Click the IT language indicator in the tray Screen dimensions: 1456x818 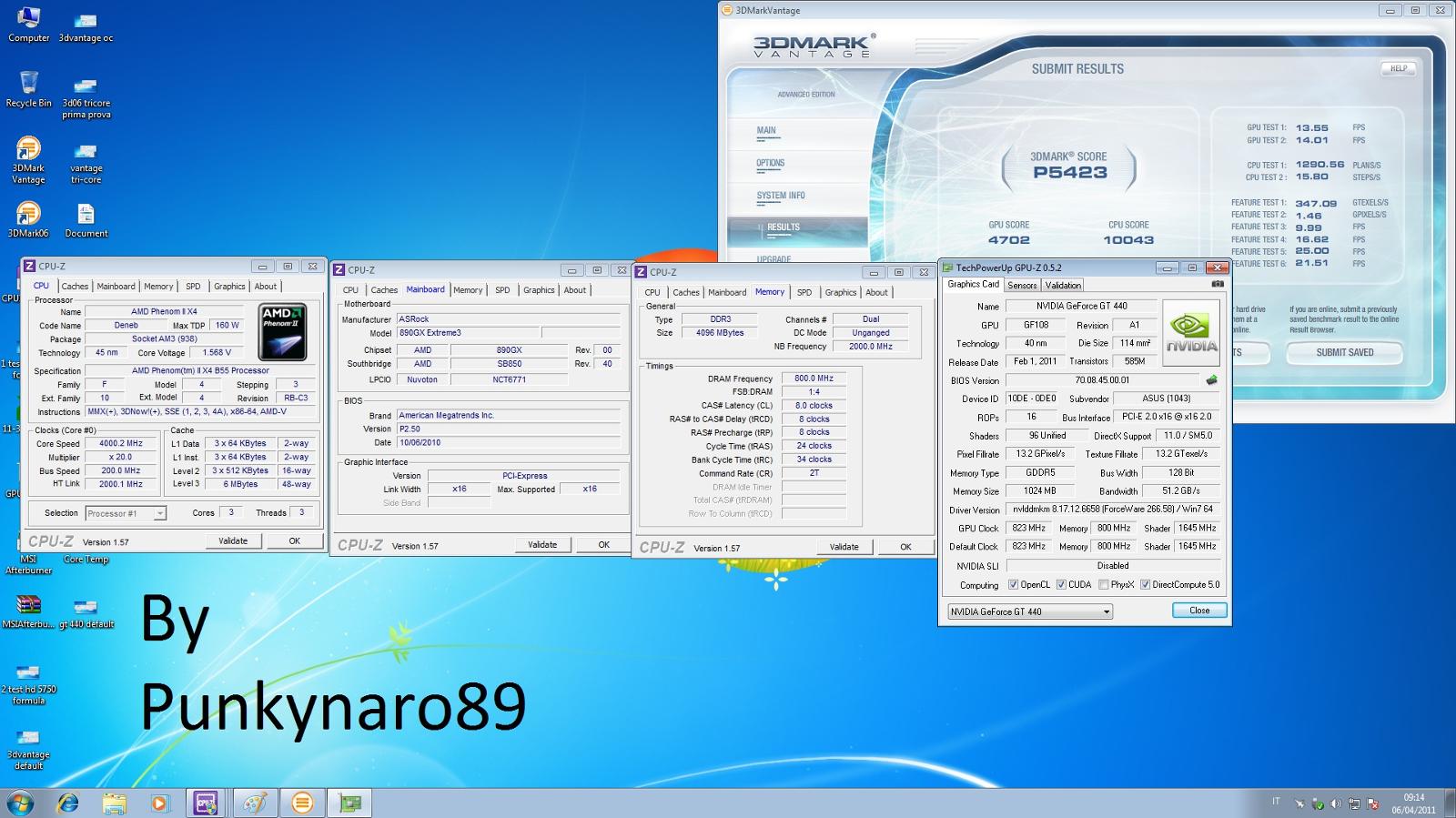(x=1276, y=802)
